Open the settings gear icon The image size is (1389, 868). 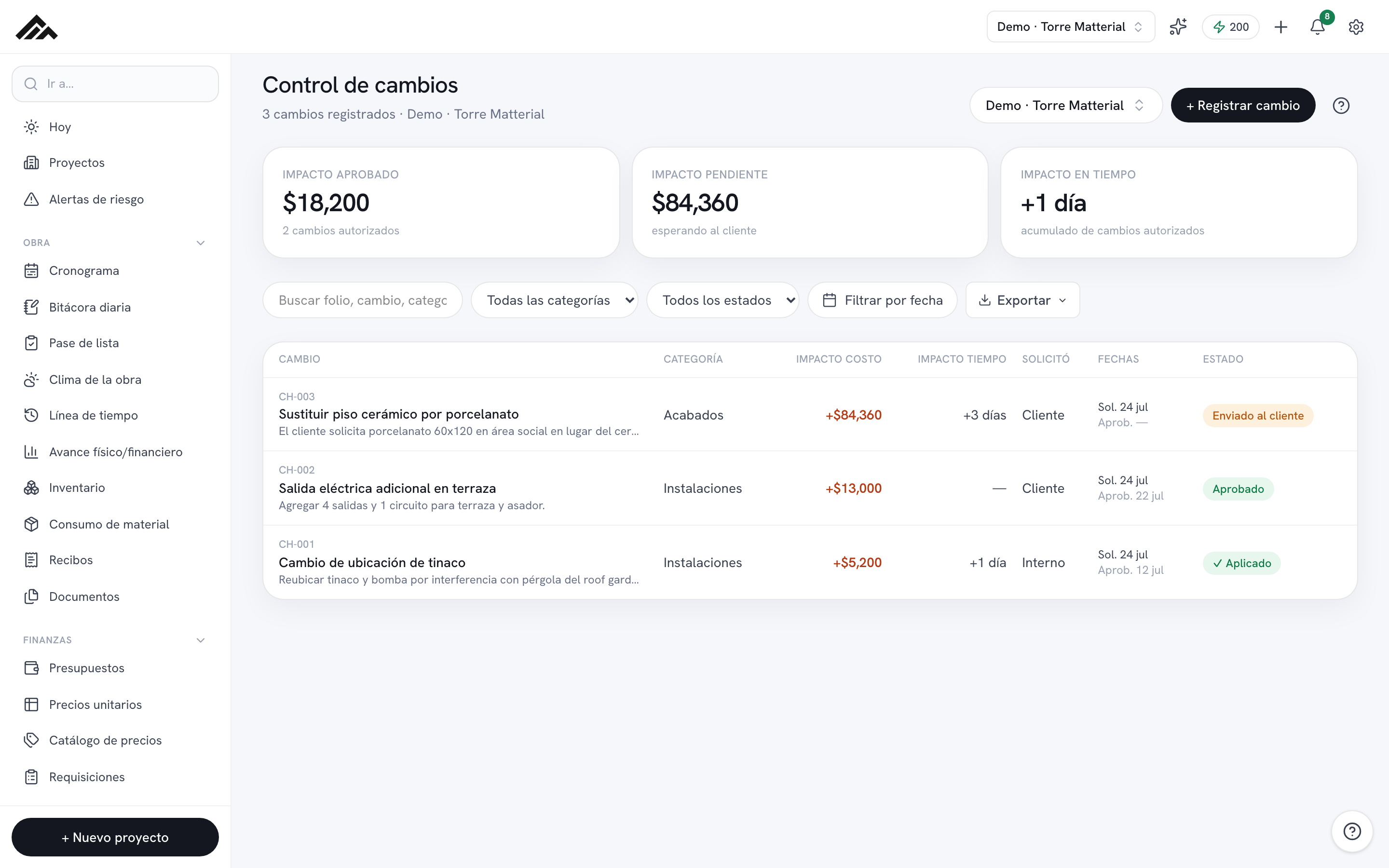(1356, 27)
